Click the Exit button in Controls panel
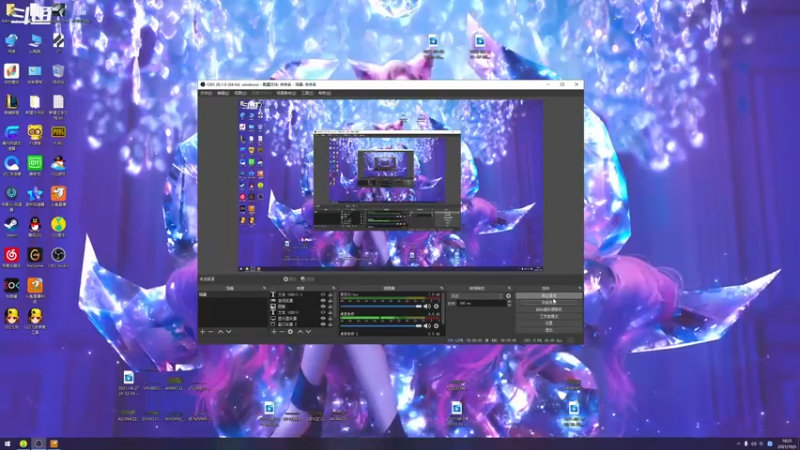Image resolution: width=800 pixels, height=450 pixels. click(x=548, y=330)
